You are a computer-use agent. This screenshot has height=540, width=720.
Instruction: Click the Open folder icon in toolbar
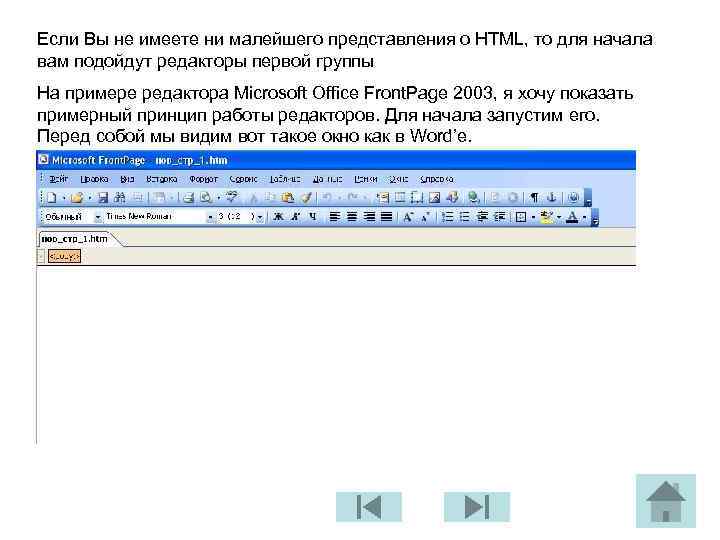(x=77, y=198)
